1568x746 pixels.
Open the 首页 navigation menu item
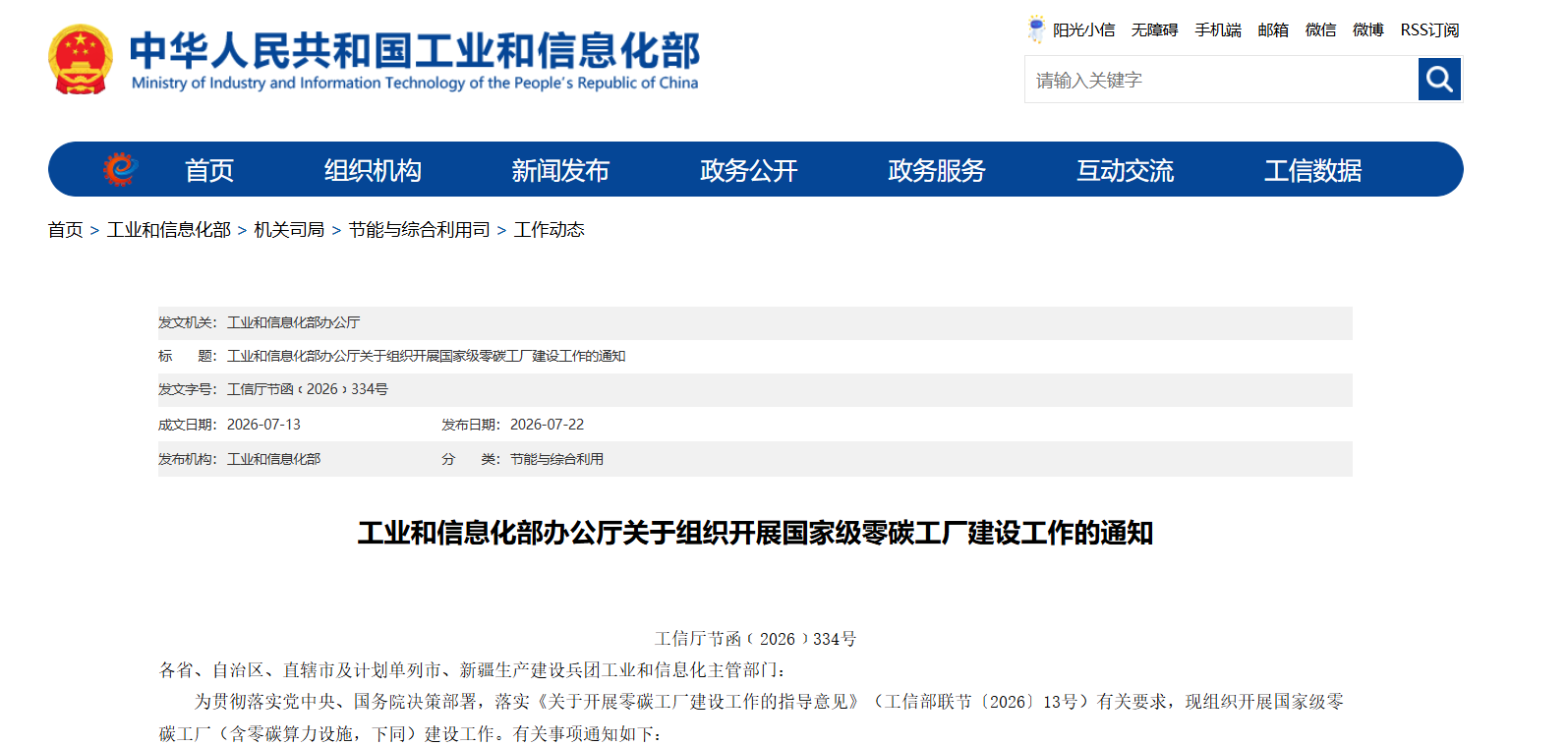pyautogui.click(x=209, y=170)
